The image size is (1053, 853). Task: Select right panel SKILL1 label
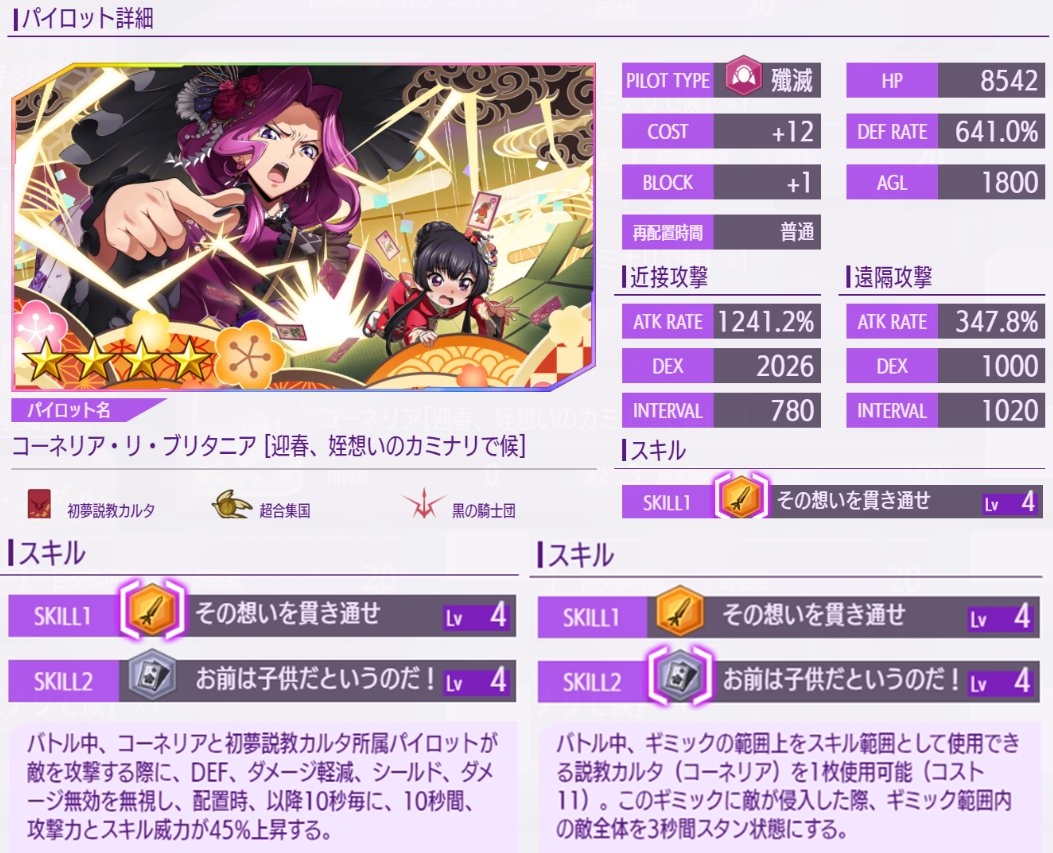(x=592, y=617)
